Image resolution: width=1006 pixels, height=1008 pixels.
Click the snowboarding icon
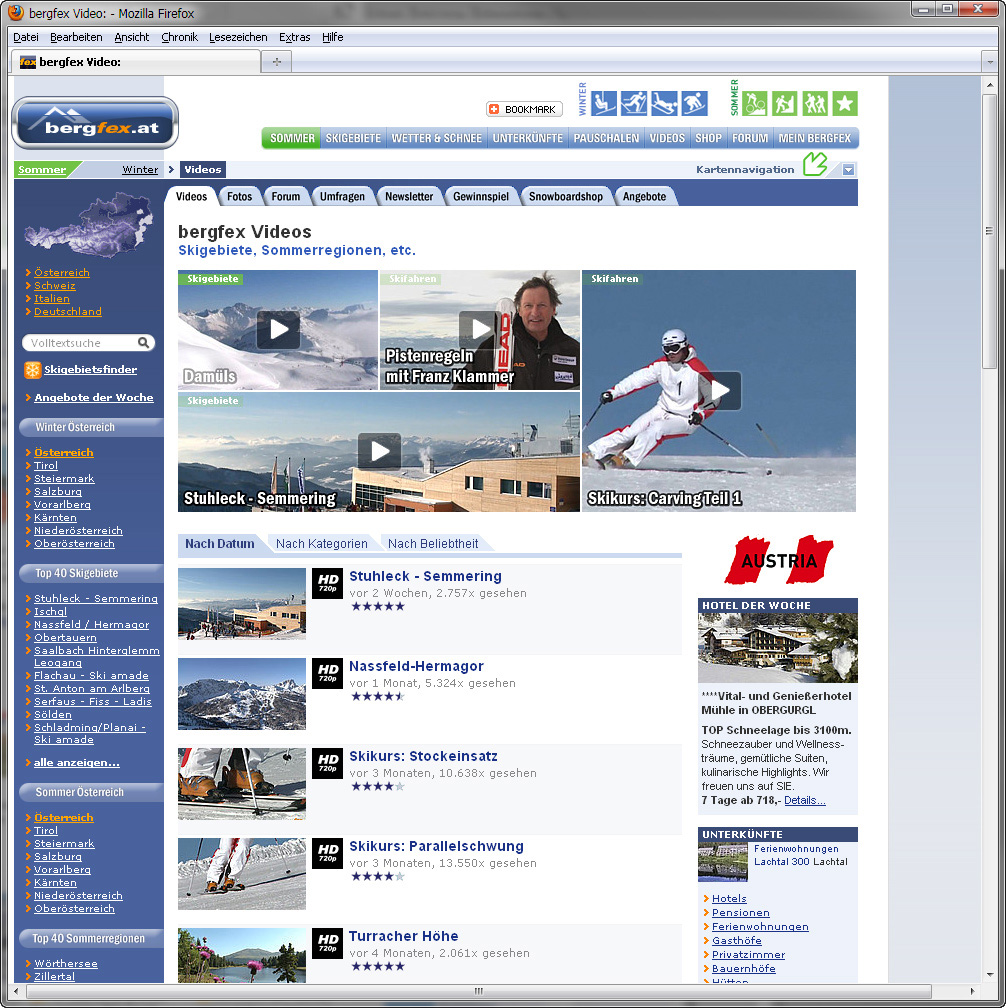coord(694,103)
